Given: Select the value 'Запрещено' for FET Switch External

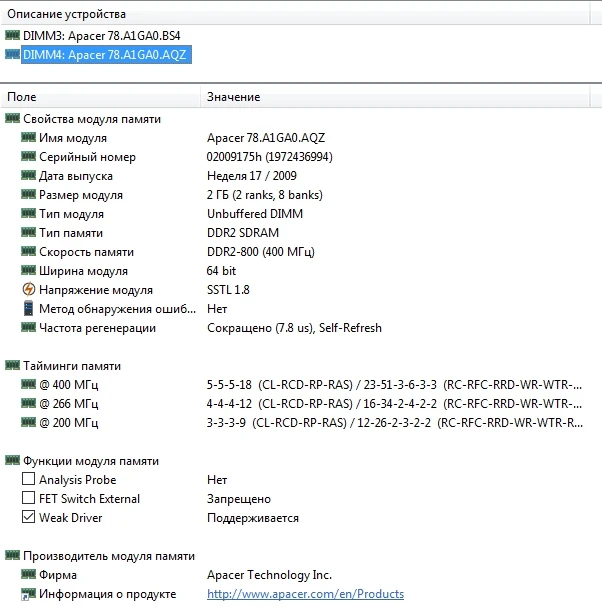Looking at the screenshot, I should point(239,499).
